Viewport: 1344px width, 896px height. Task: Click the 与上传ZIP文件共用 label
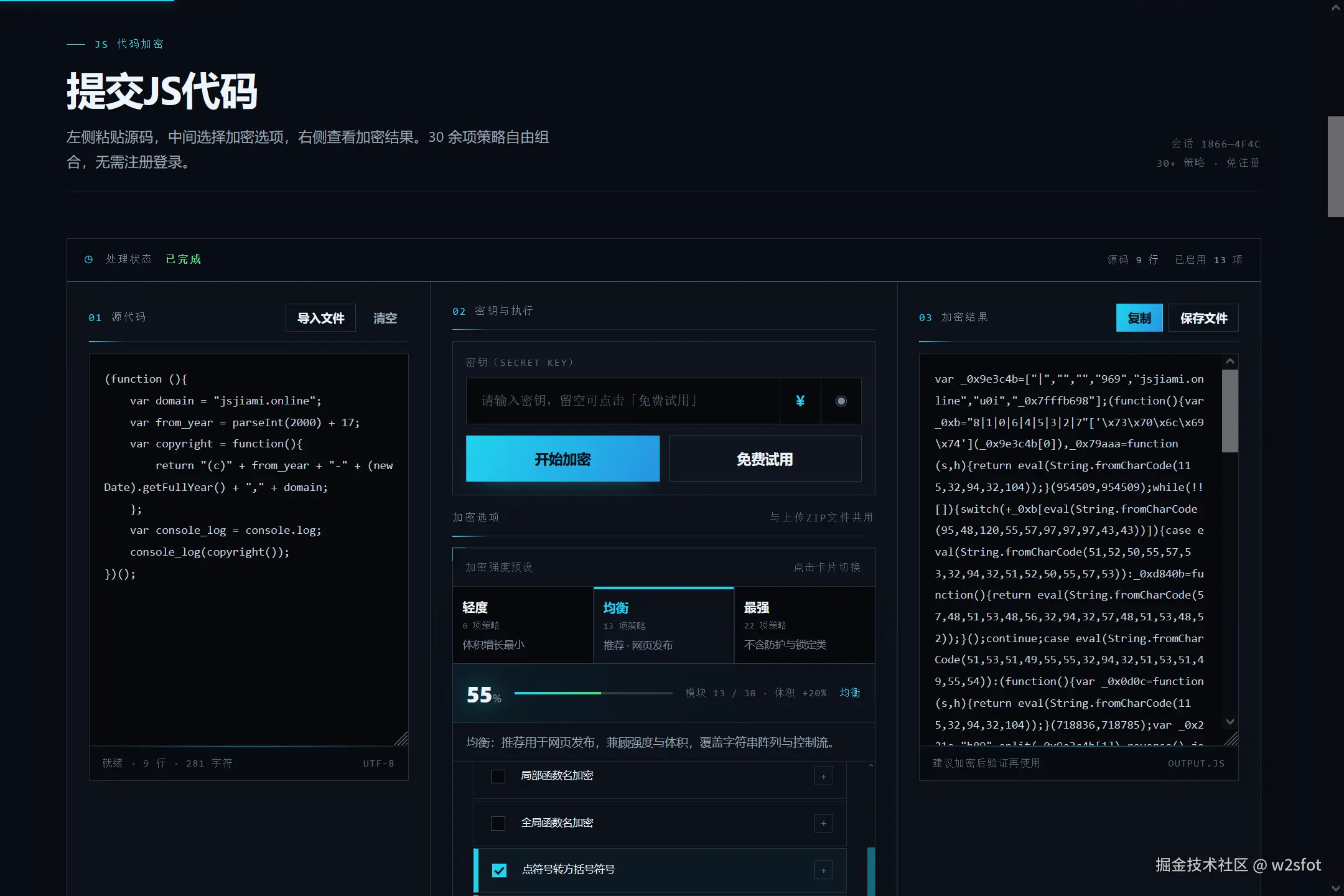821,517
